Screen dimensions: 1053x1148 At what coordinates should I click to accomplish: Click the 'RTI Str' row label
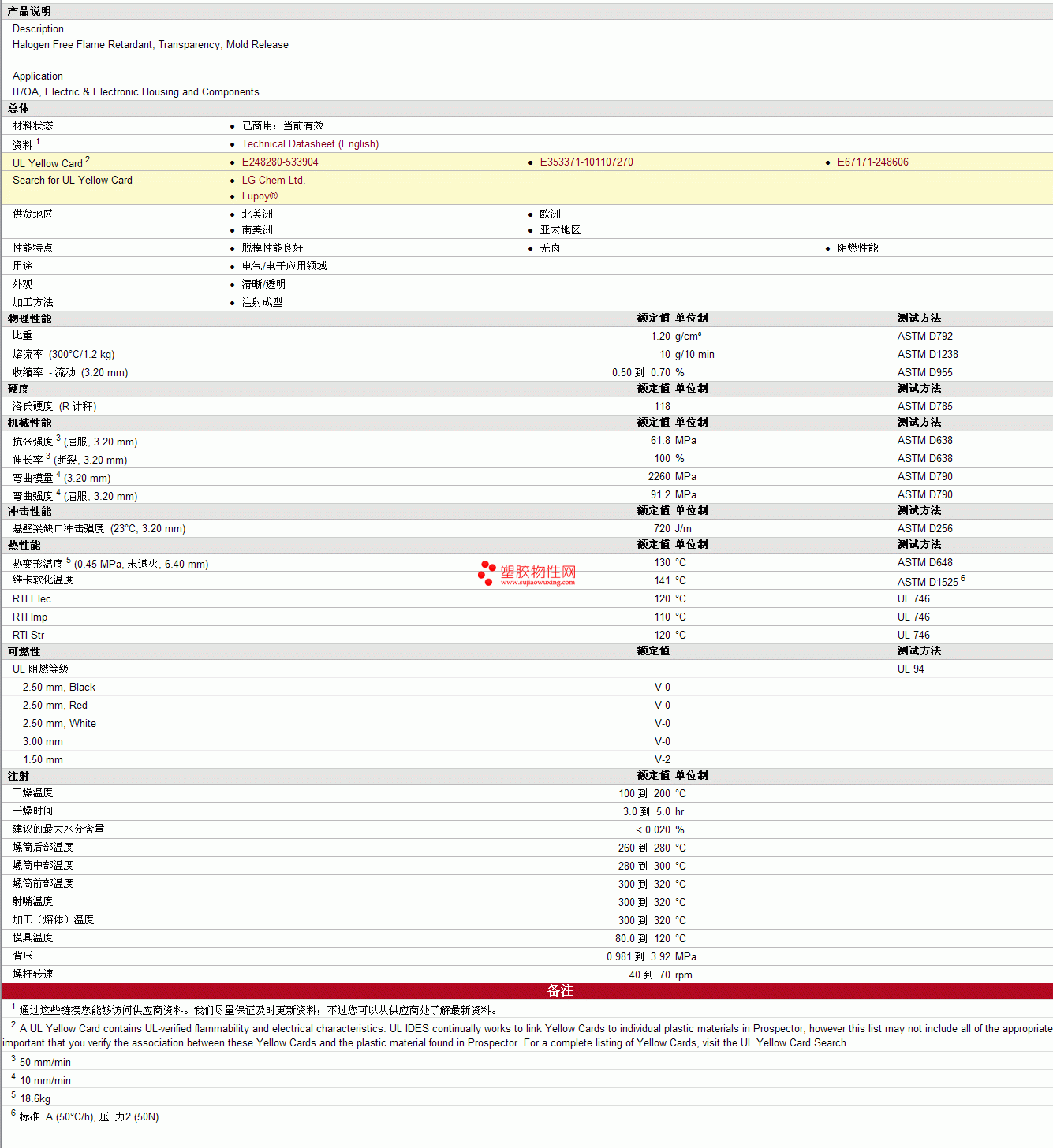click(x=28, y=635)
